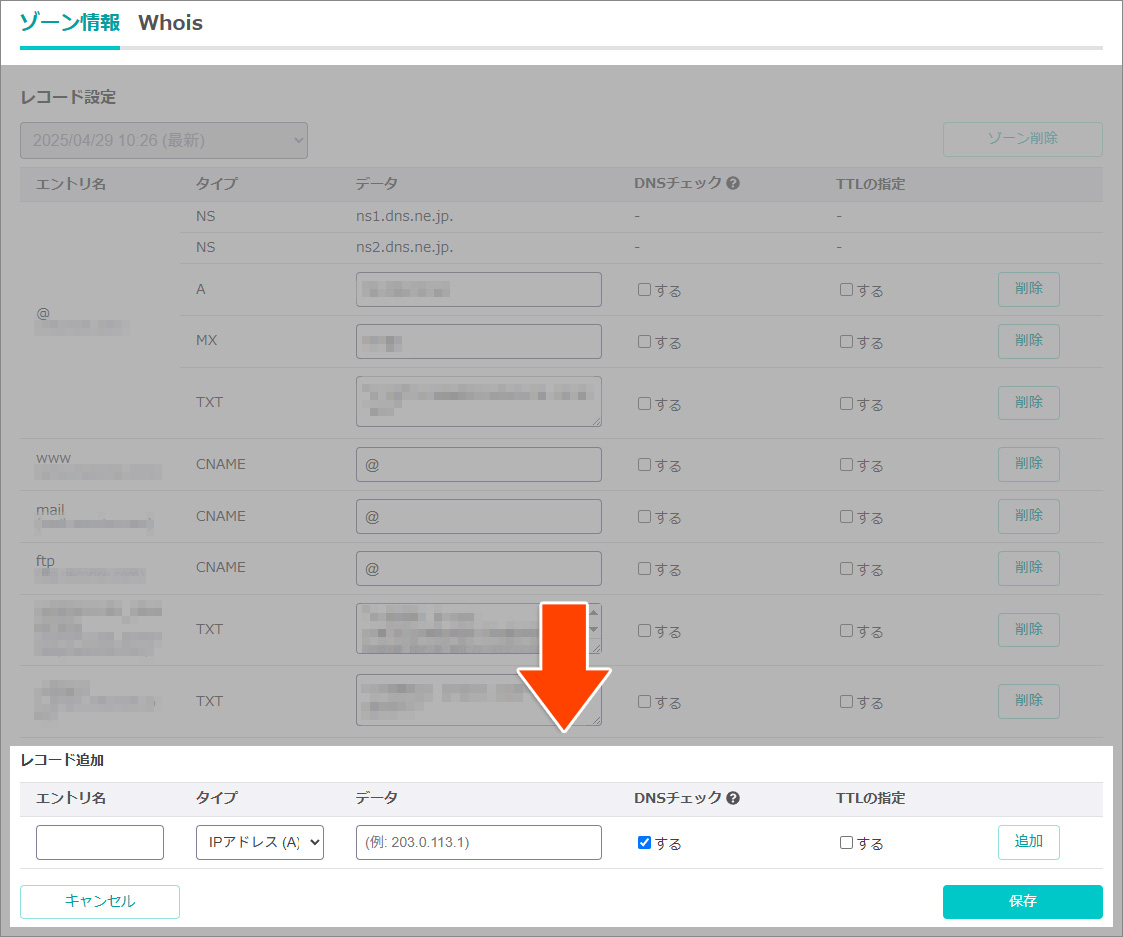Toggle DNS check for the MX record
The height and width of the screenshot is (937, 1123).
[645, 342]
